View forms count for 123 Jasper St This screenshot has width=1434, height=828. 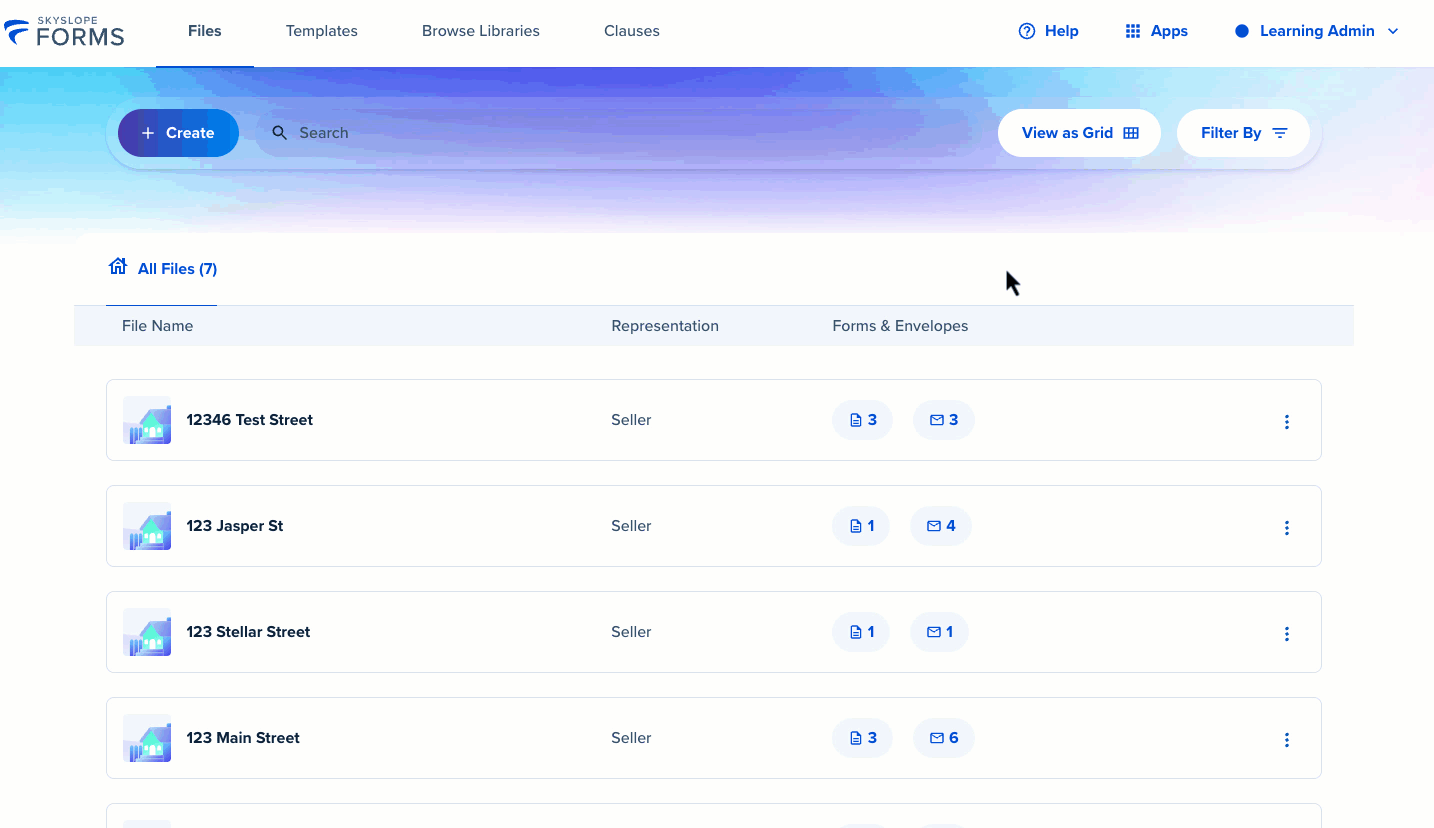pos(861,526)
